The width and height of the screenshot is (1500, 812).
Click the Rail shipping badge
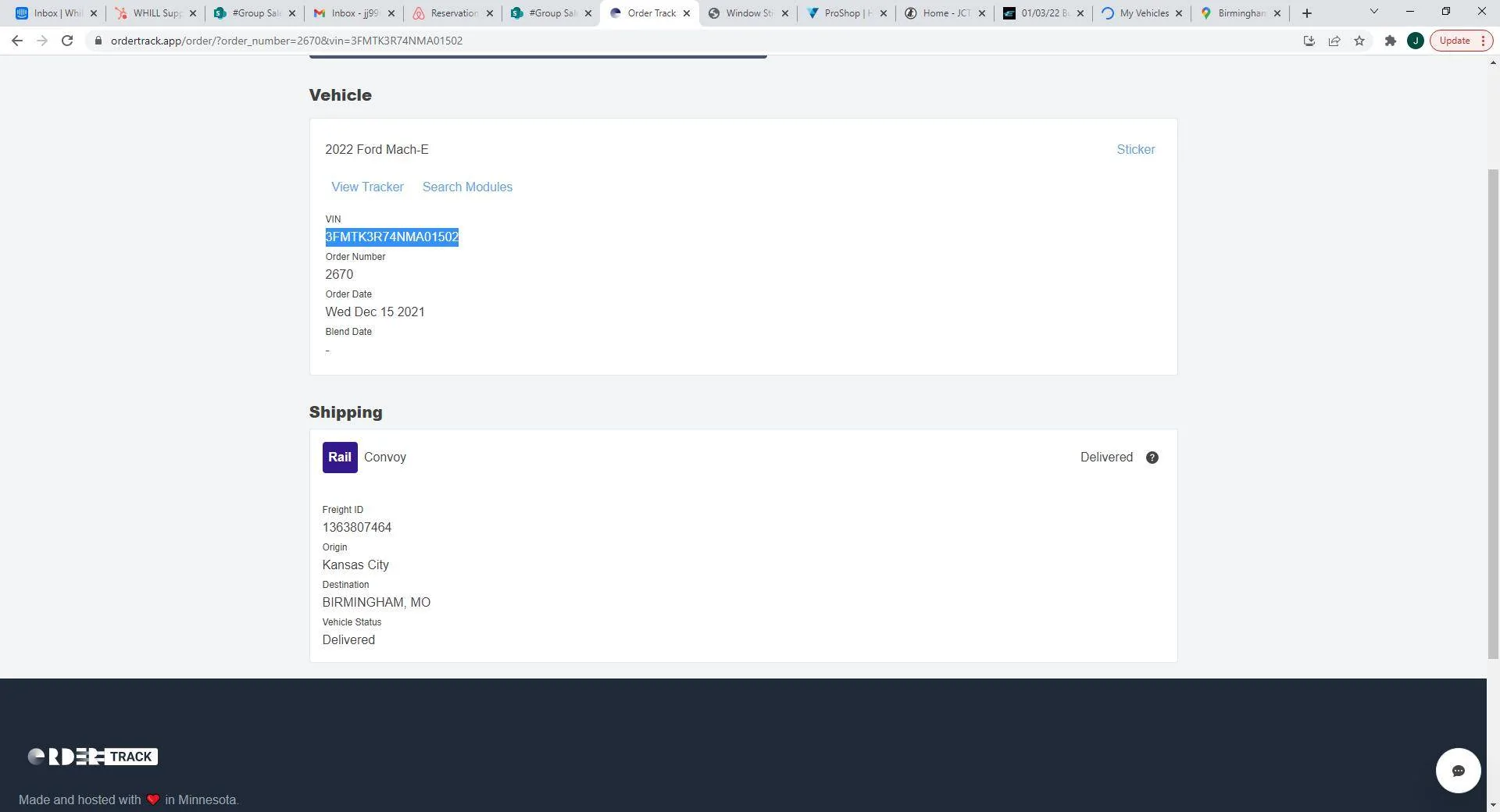coord(340,458)
